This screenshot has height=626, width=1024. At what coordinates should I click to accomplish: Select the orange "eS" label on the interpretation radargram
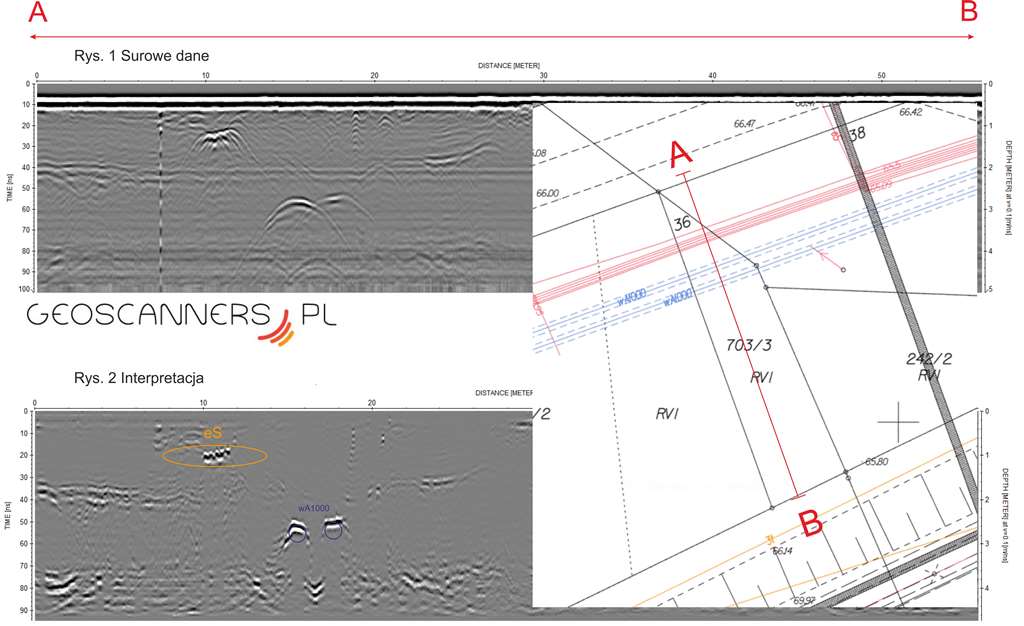pos(212,433)
